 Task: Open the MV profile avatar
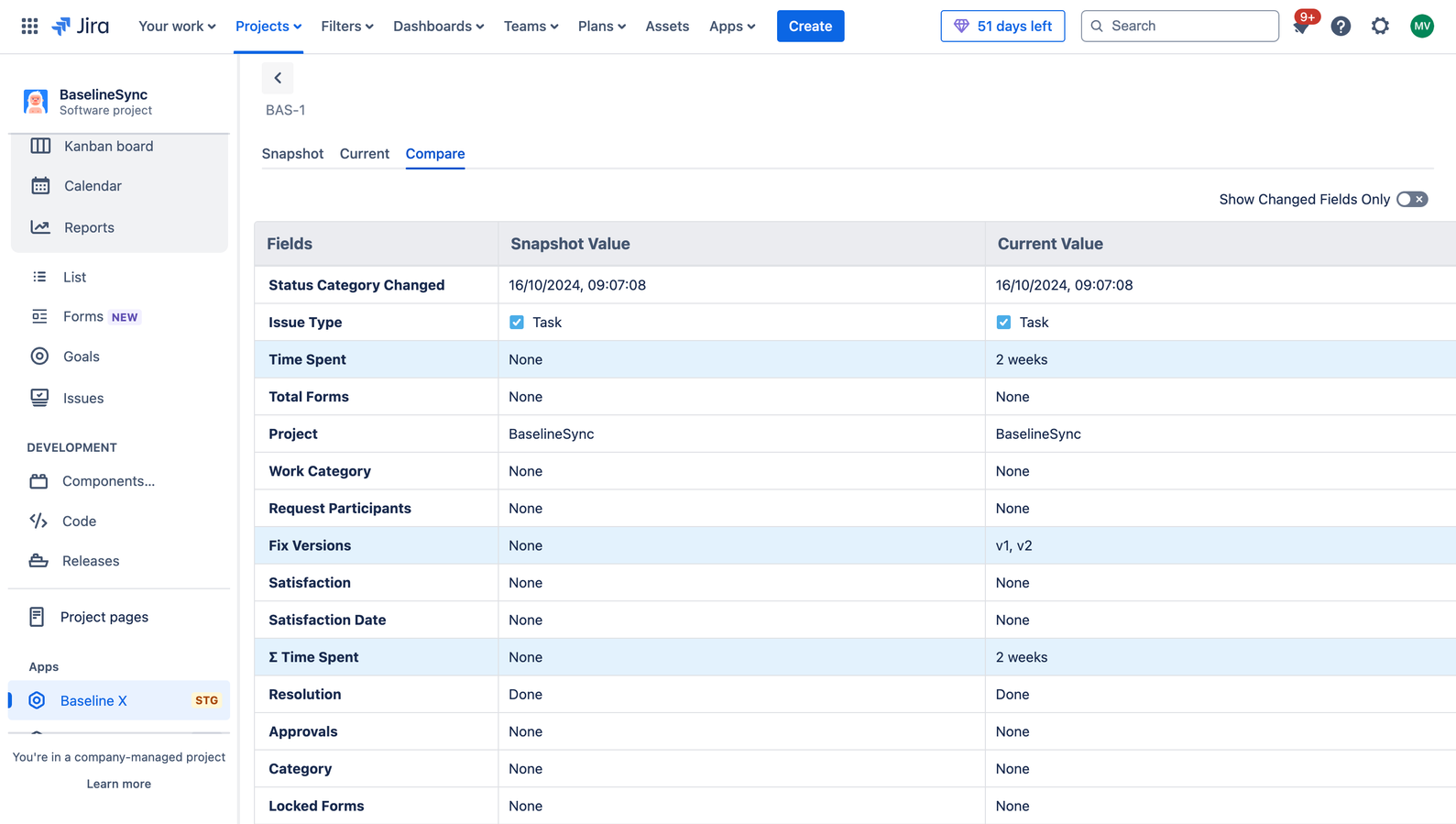click(1422, 26)
